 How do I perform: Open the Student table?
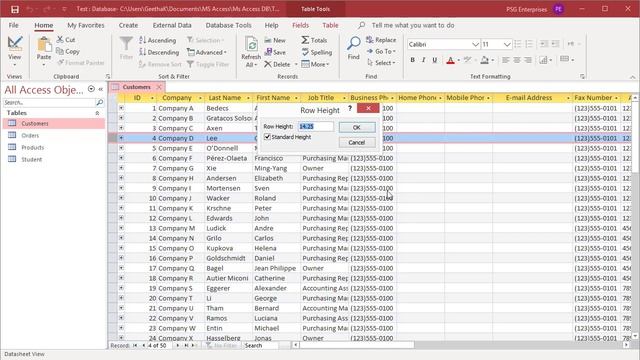click(31, 160)
